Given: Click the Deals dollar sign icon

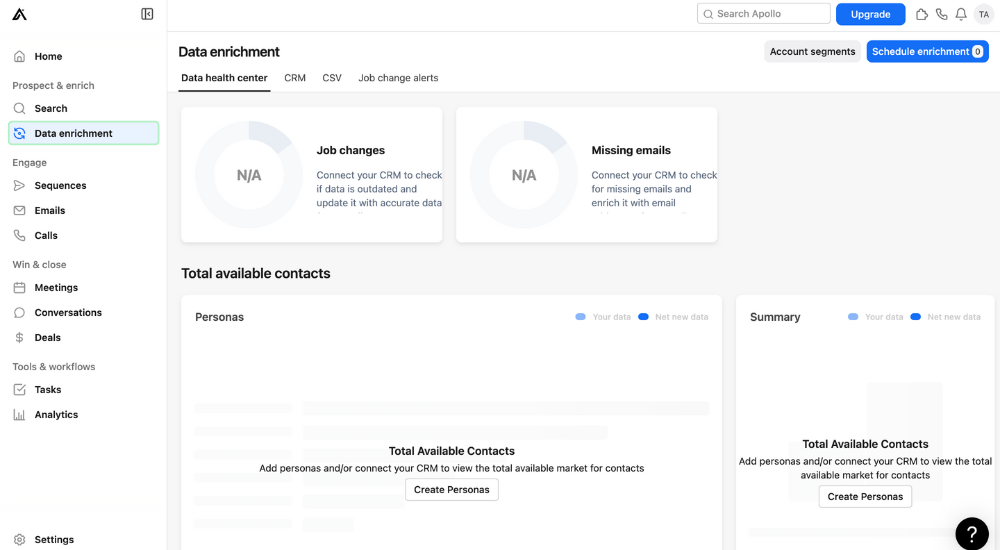Looking at the screenshot, I should tap(20, 338).
